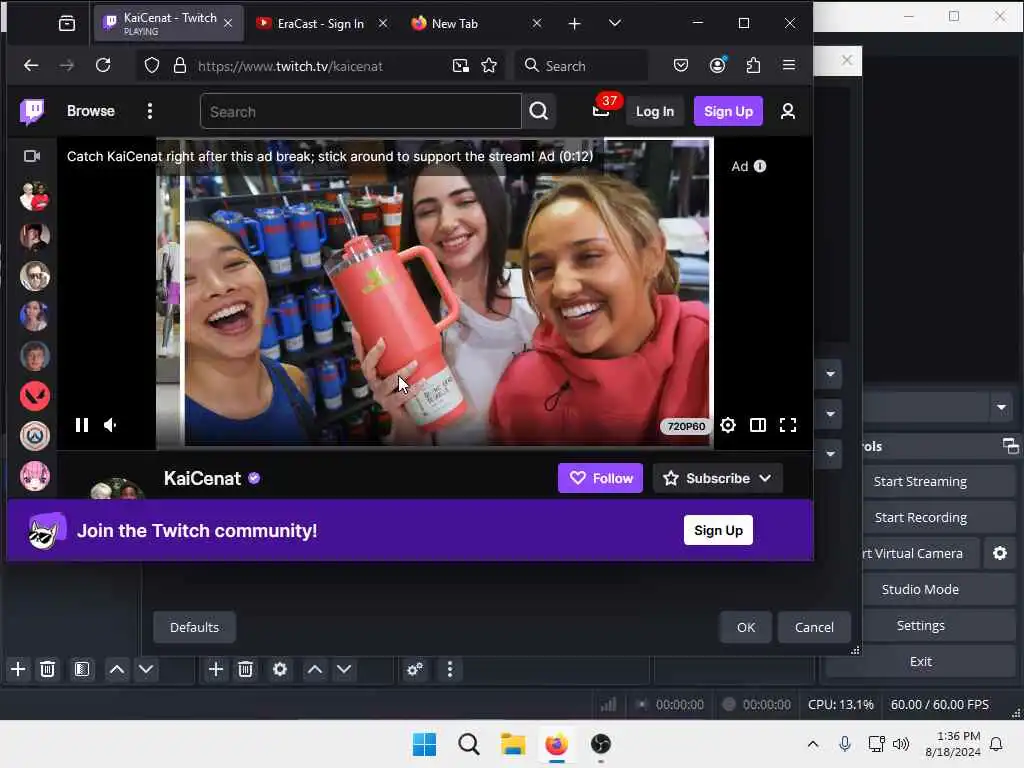Image resolution: width=1024 pixels, height=768 pixels.
Task: Open Firefox View recent browsing icon
Action: coord(67,24)
